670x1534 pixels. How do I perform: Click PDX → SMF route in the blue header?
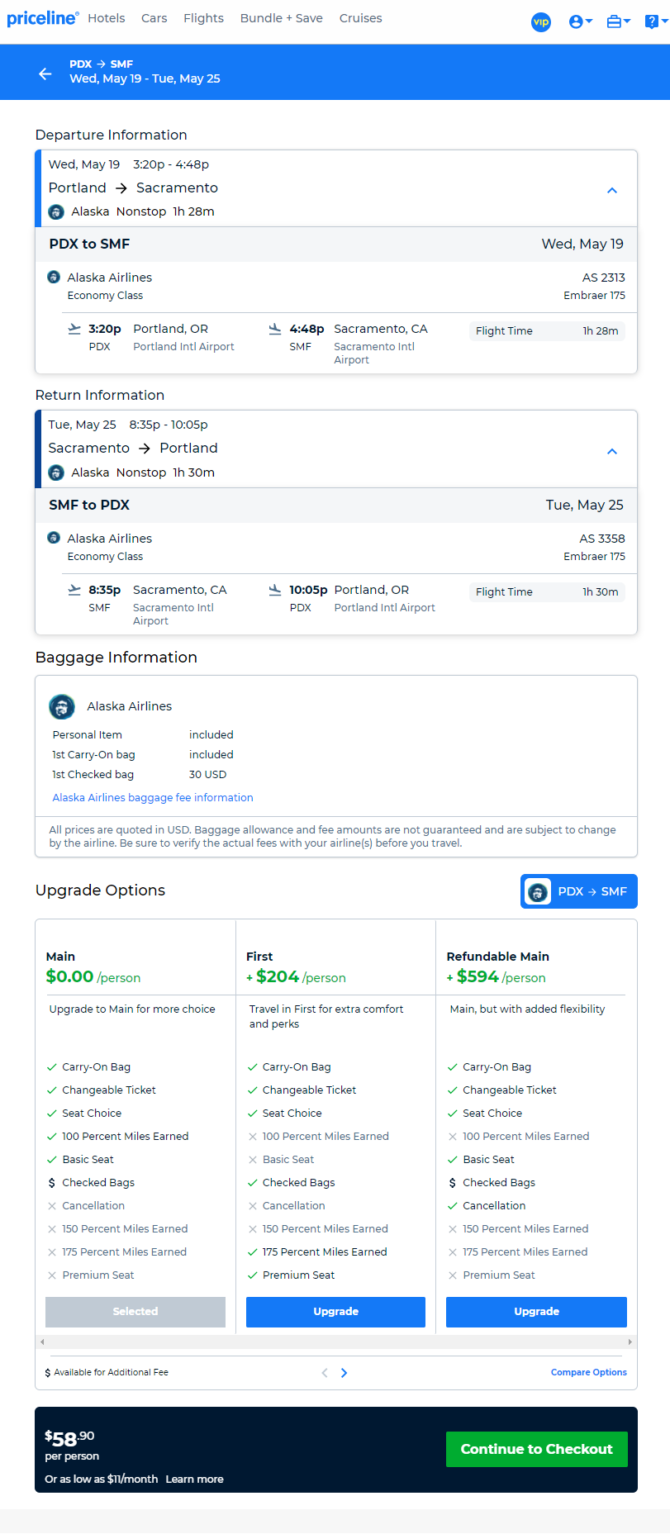101,64
